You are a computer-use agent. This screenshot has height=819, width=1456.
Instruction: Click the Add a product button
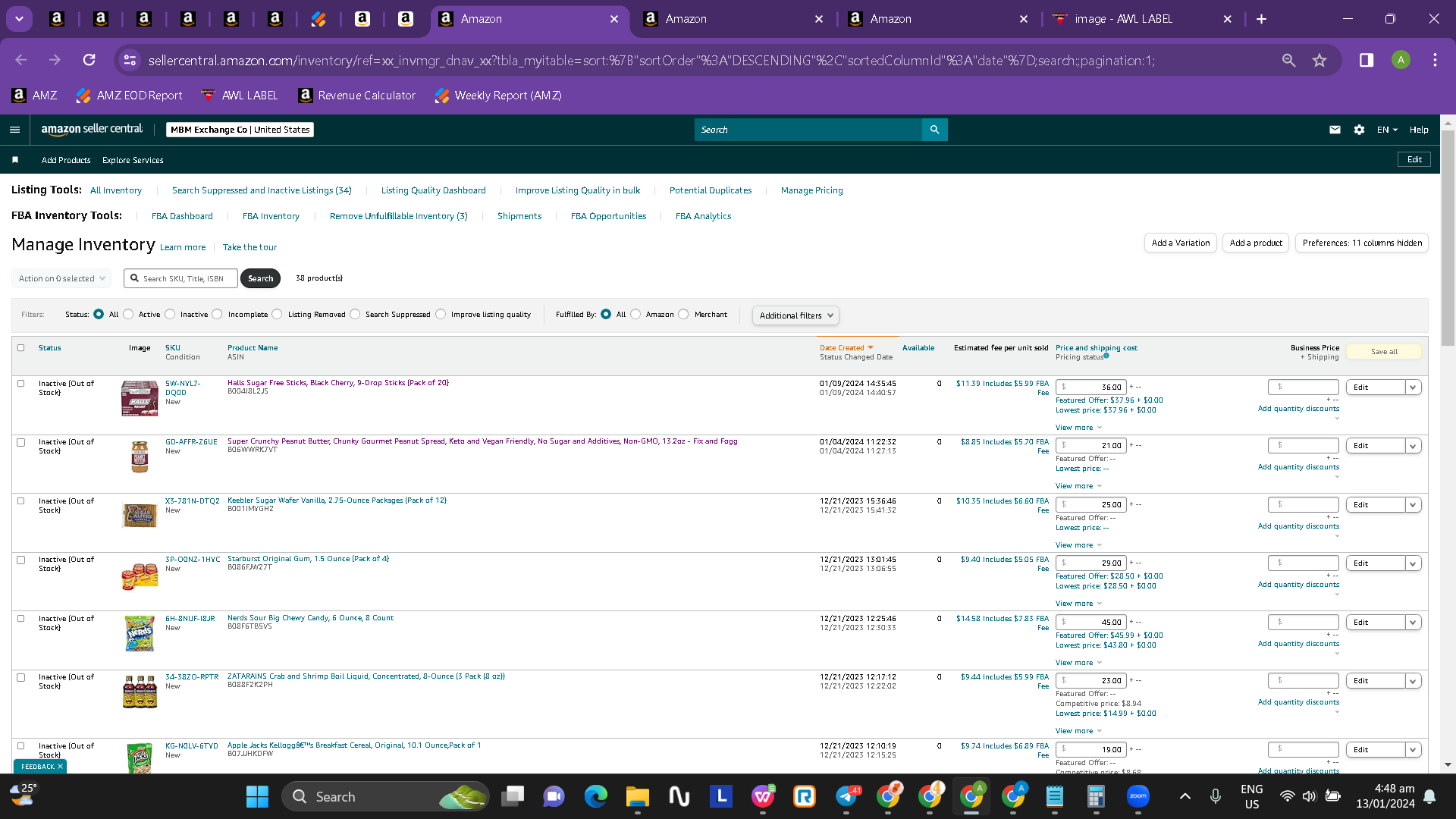point(1256,243)
